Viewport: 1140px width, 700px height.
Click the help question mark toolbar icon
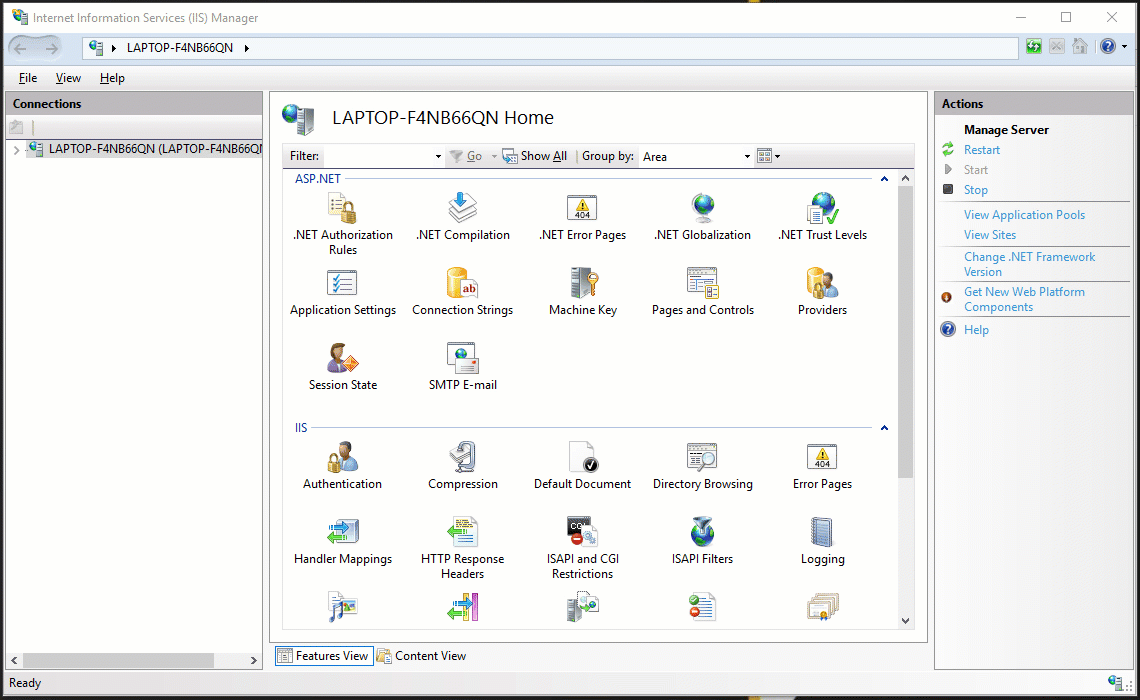tap(1107, 47)
